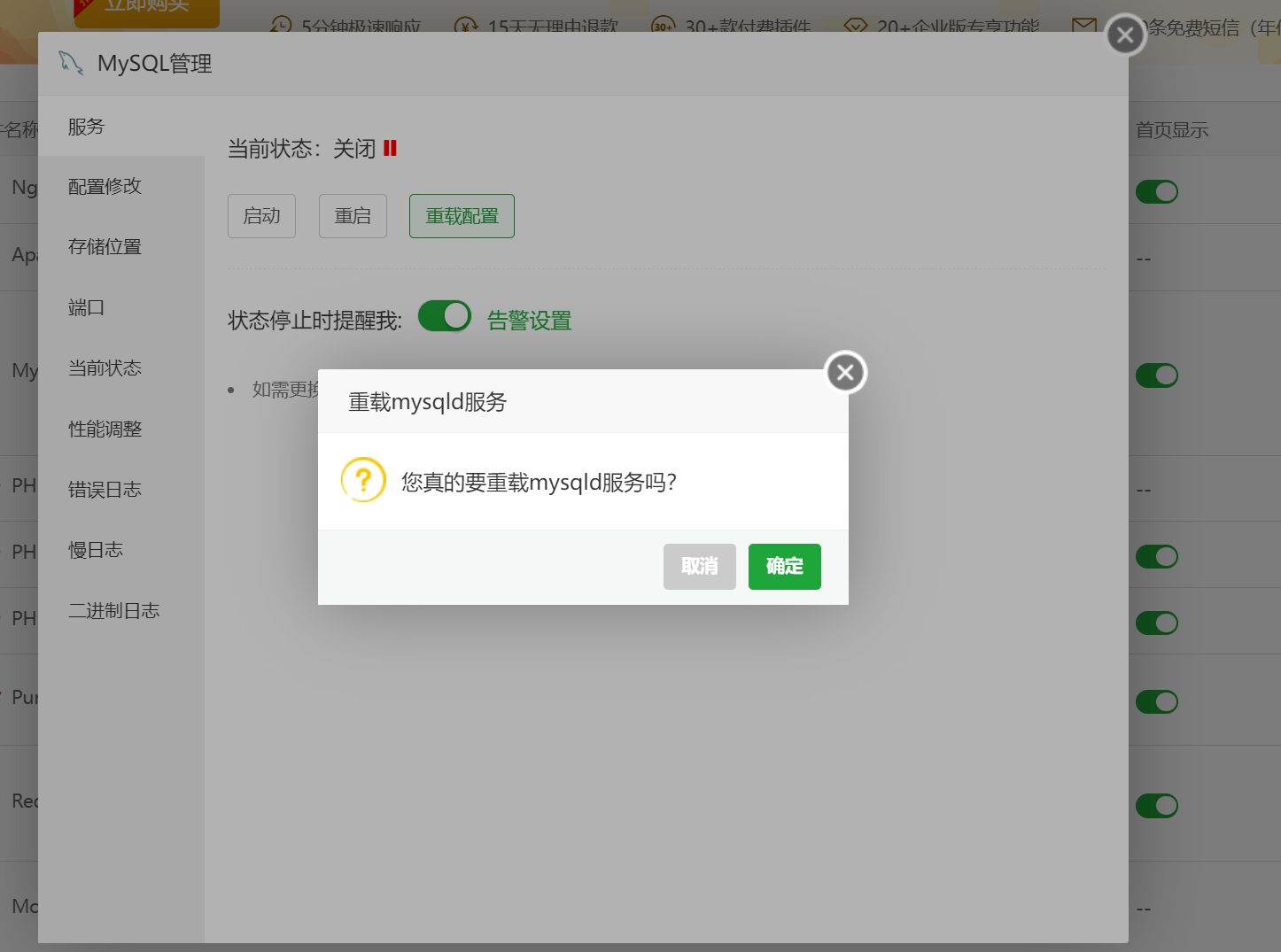
Task: Toggle 首页显示 switch in the Ng row
Action: [1157, 191]
